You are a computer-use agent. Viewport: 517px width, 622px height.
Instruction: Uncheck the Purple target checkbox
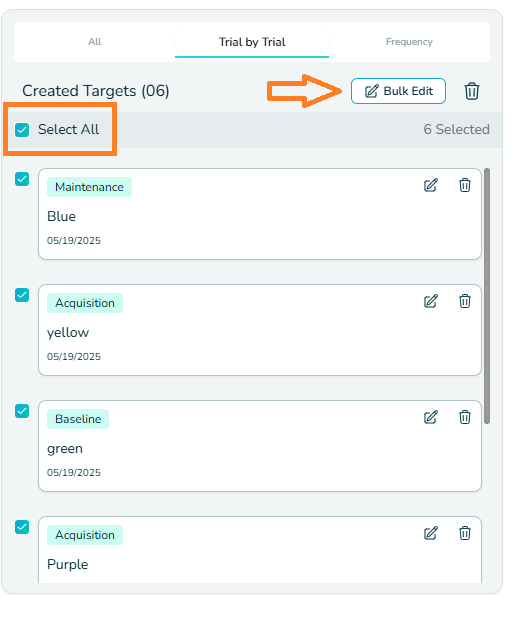(x=22, y=527)
